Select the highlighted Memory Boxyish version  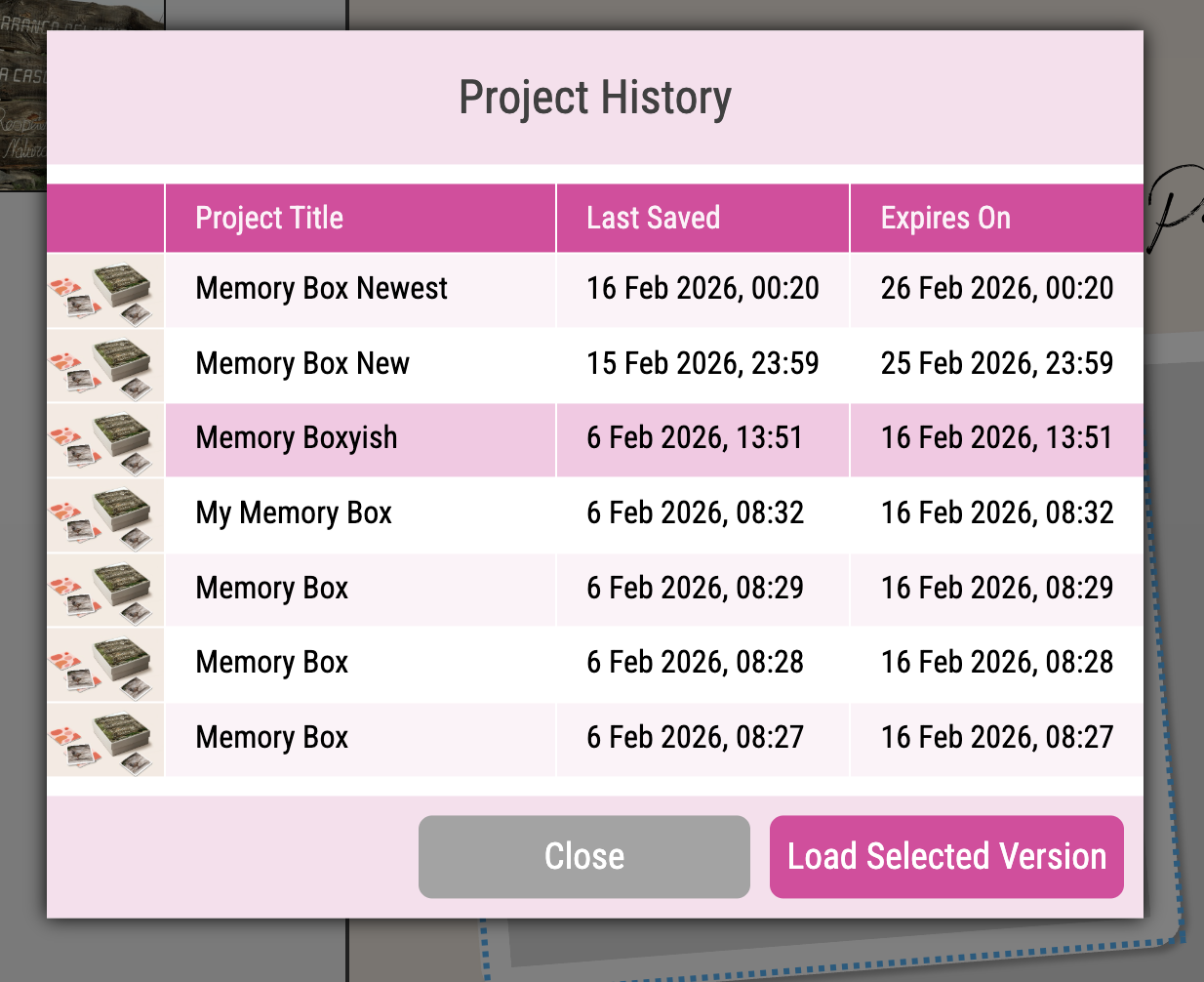361,439
